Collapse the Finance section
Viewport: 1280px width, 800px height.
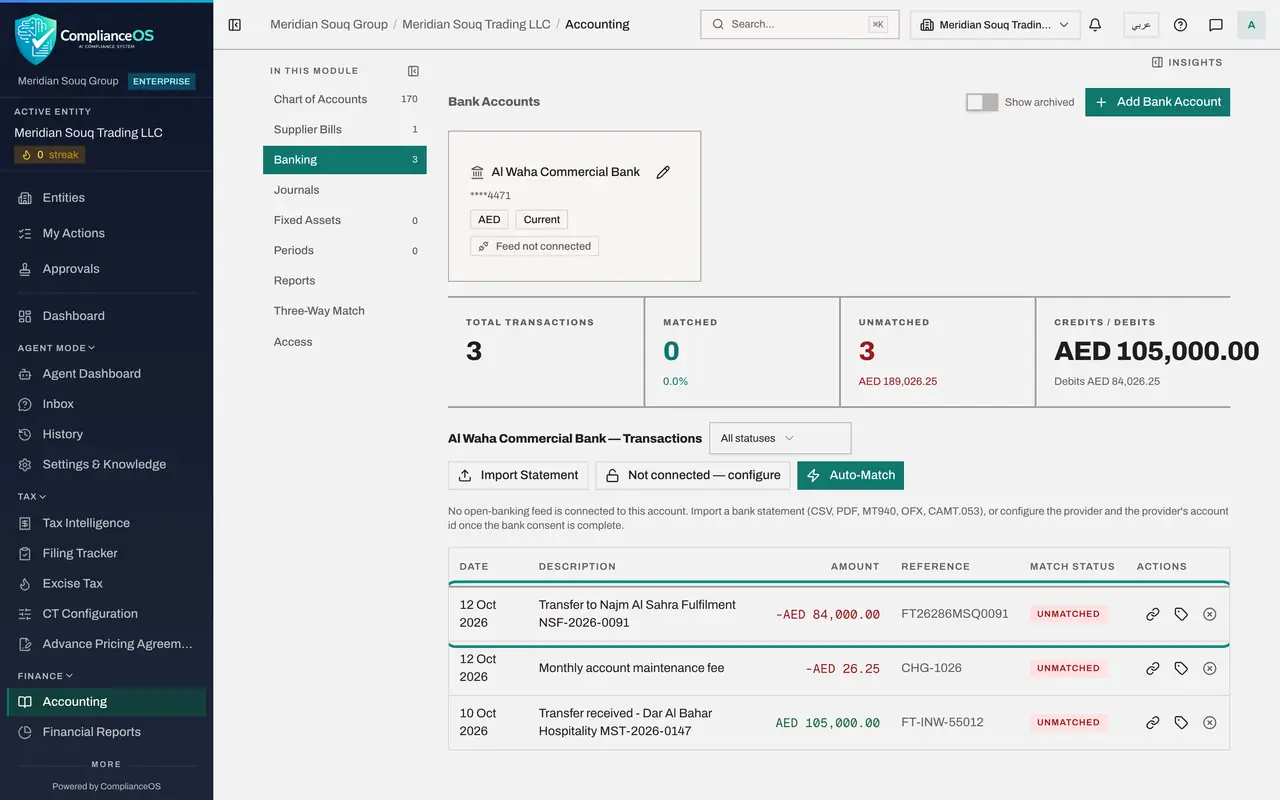click(45, 676)
